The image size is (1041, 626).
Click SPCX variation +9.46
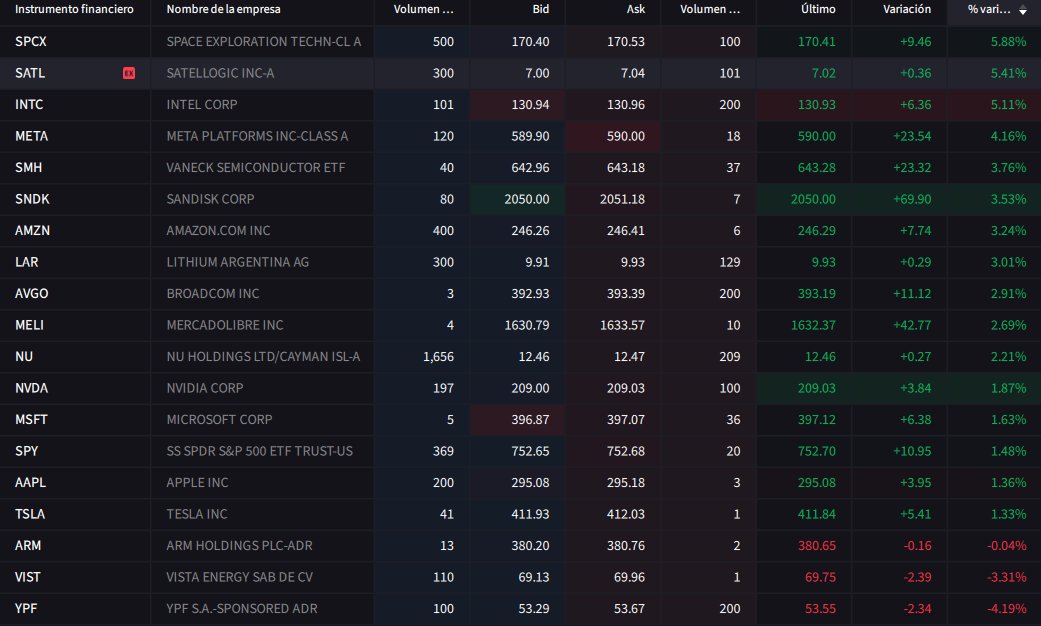[916, 41]
